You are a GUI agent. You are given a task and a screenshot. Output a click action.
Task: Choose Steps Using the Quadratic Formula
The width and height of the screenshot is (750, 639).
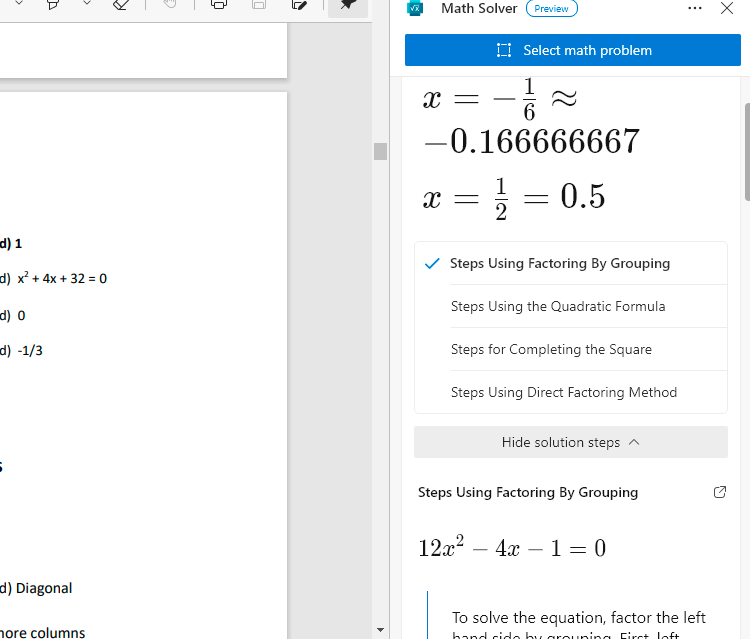coord(571,307)
